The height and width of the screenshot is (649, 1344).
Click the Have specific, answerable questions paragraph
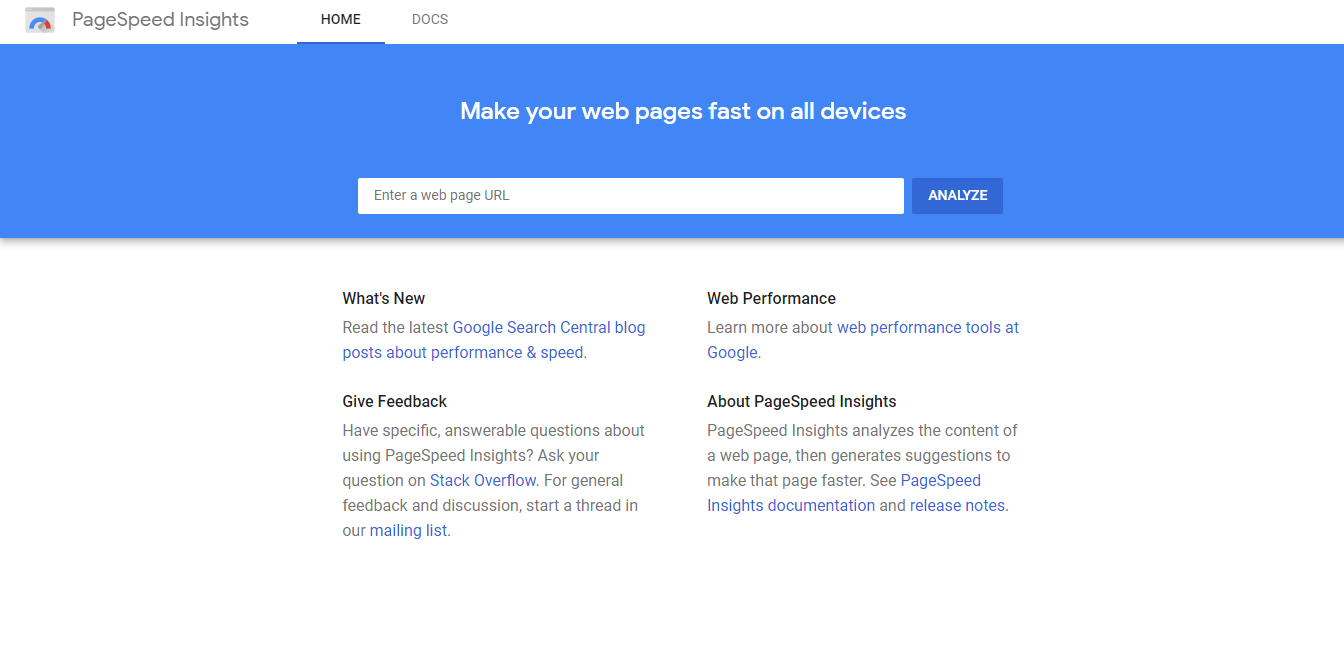(x=493, y=431)
